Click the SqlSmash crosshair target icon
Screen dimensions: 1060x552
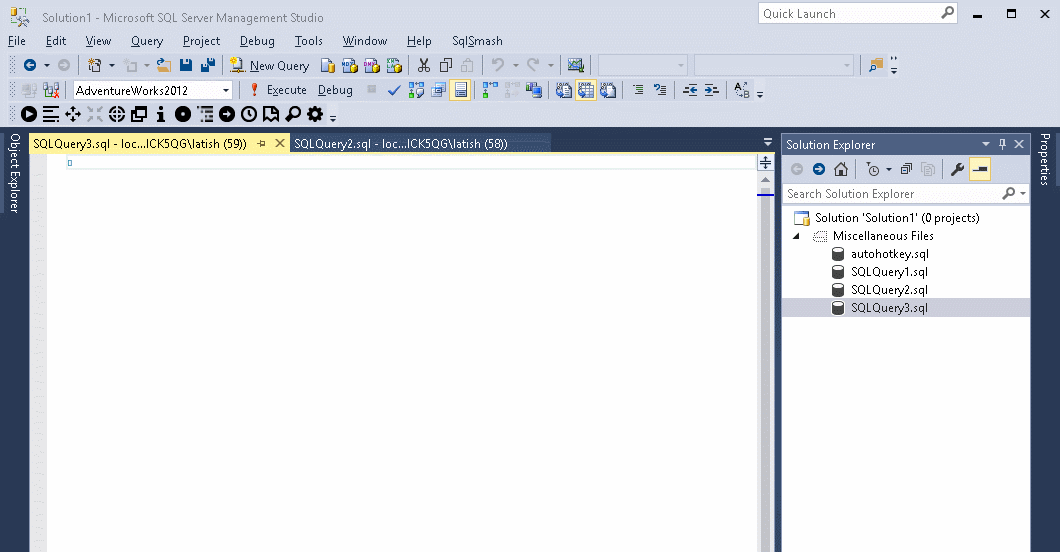click(117, 114)
